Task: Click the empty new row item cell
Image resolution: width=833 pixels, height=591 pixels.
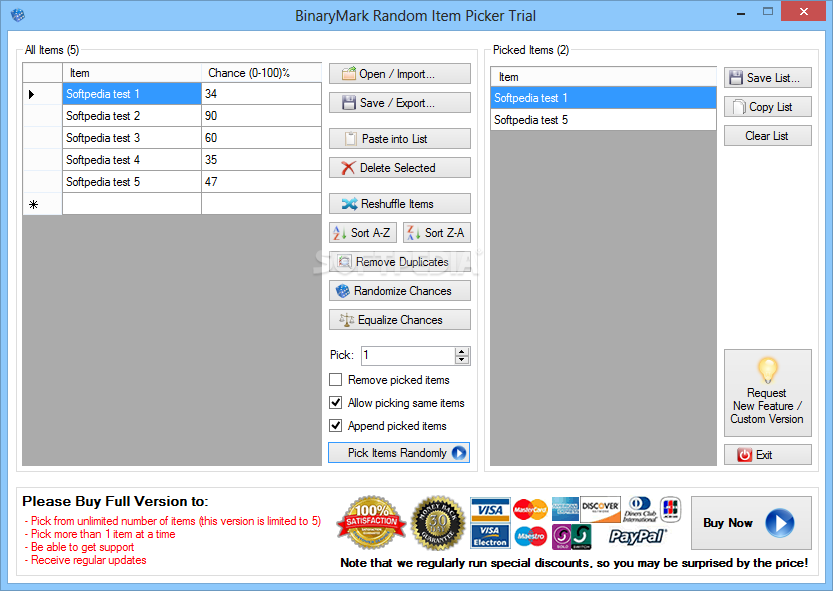Action: pos(132,204)
